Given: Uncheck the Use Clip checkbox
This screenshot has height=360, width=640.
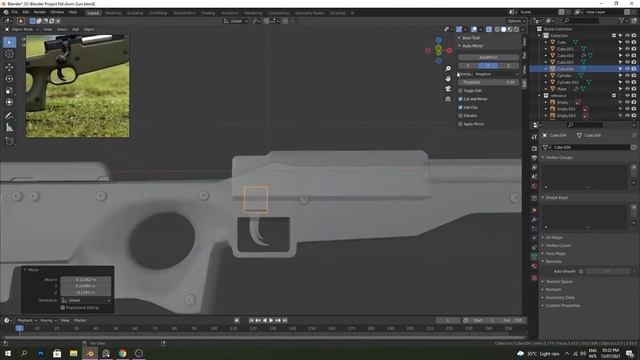Looking at the screenshot, I should point(460,107).
